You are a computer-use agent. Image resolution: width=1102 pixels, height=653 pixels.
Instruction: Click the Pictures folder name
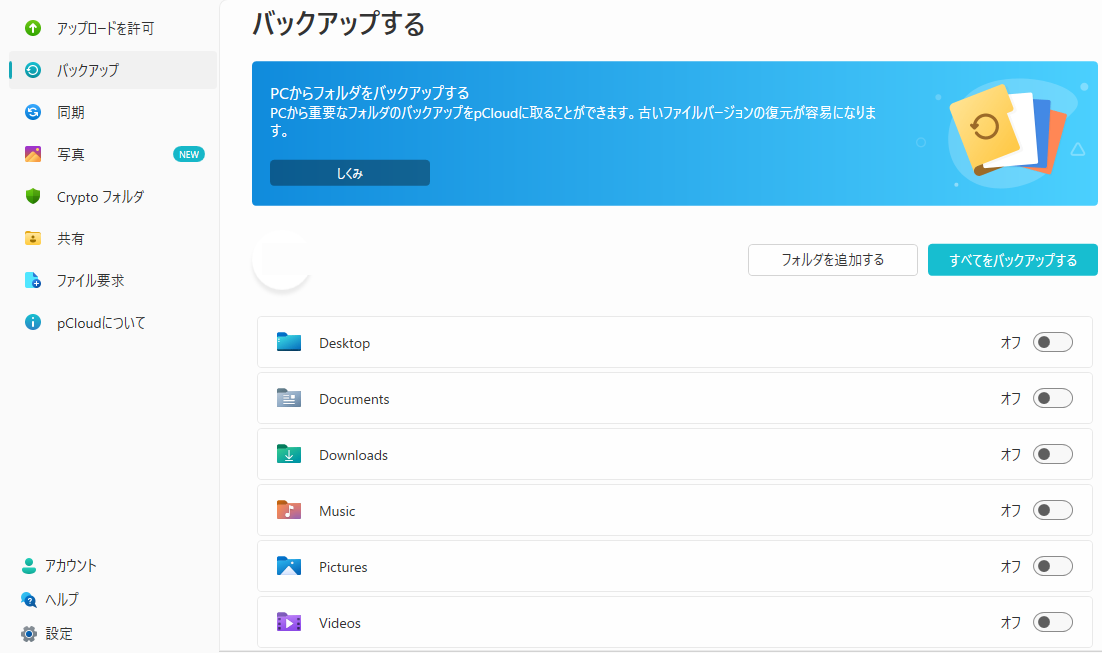point(343,567)
